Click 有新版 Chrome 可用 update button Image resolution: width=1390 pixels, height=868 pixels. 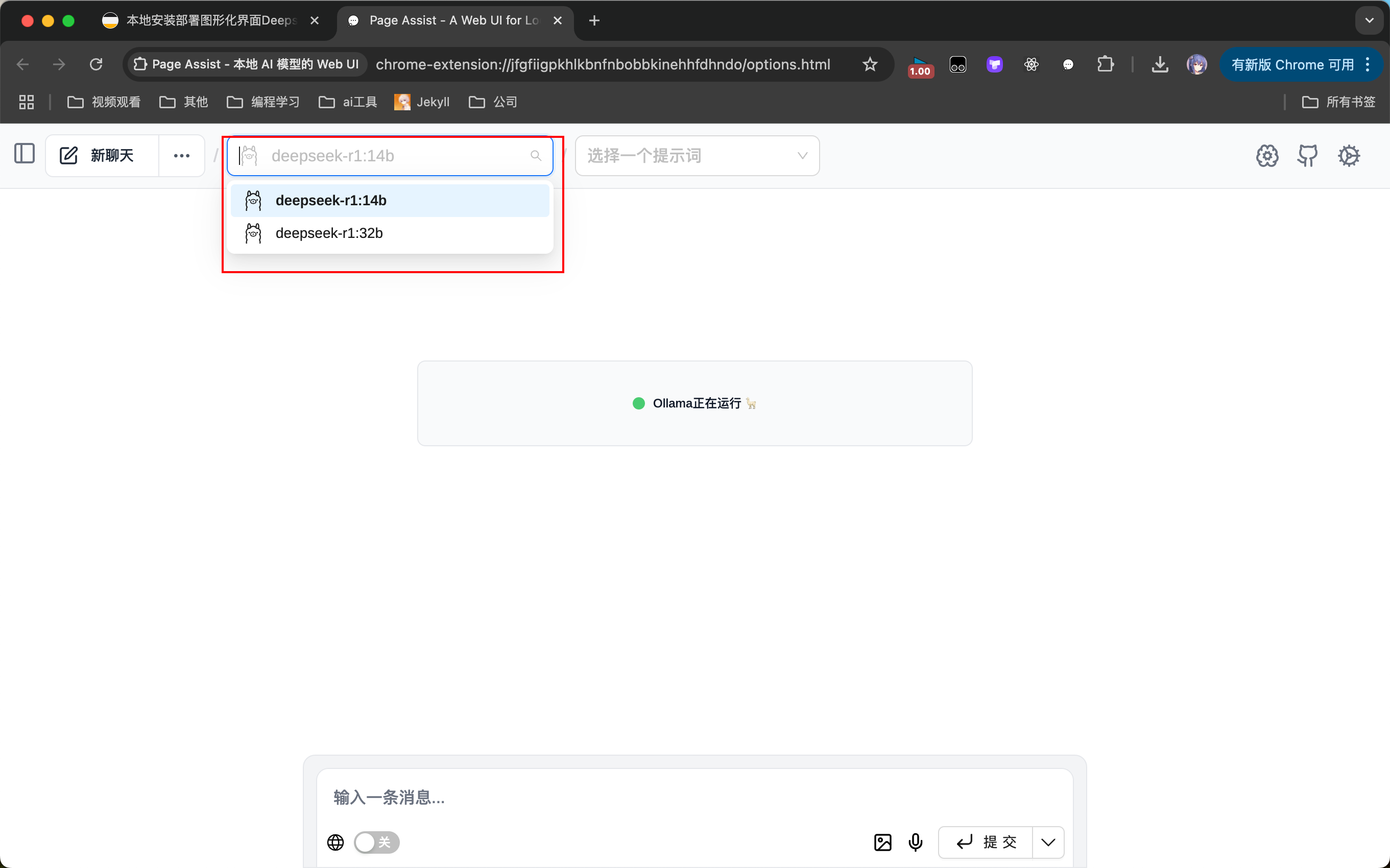click(1292, 64)
